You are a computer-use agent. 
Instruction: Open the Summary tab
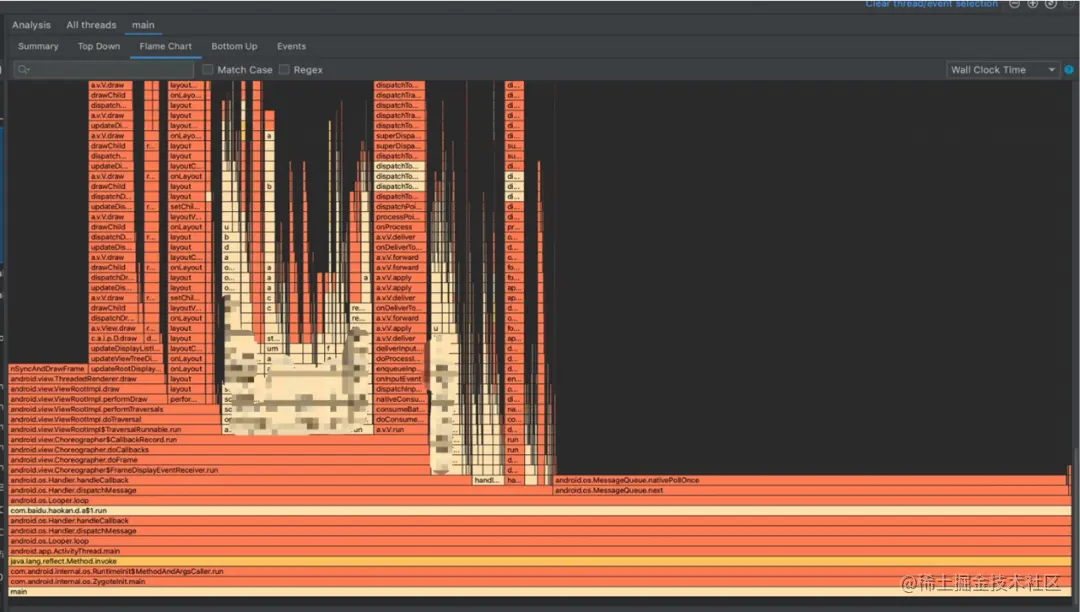[x=38, y=46]
